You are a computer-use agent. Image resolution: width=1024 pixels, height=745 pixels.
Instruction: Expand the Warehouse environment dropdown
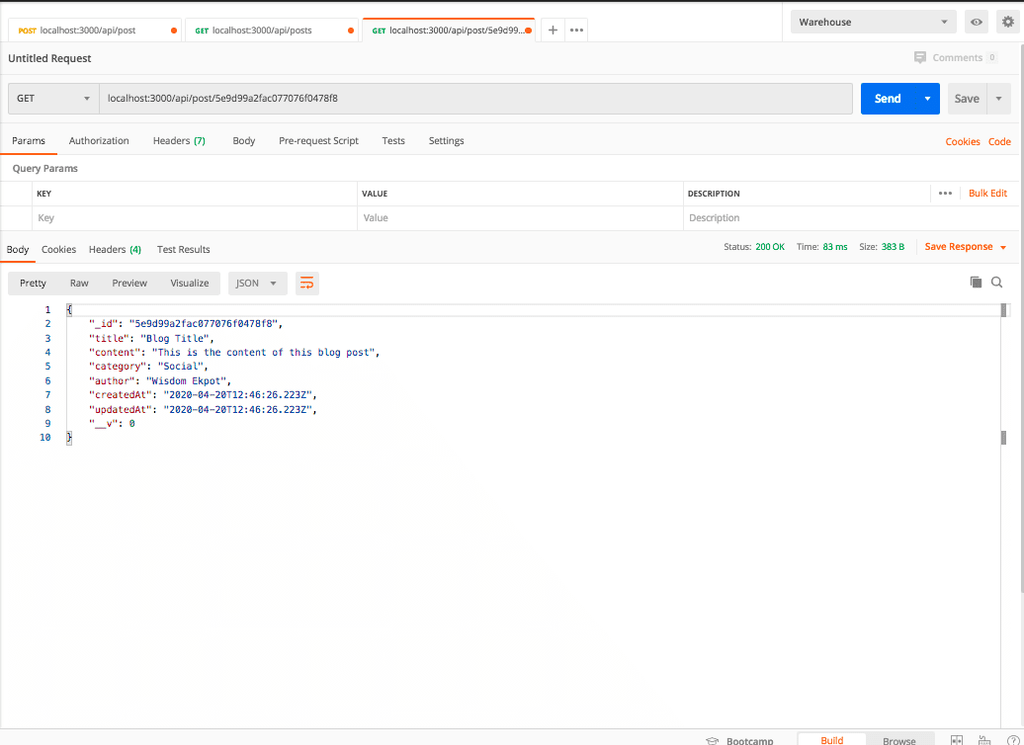click(873, 22)
